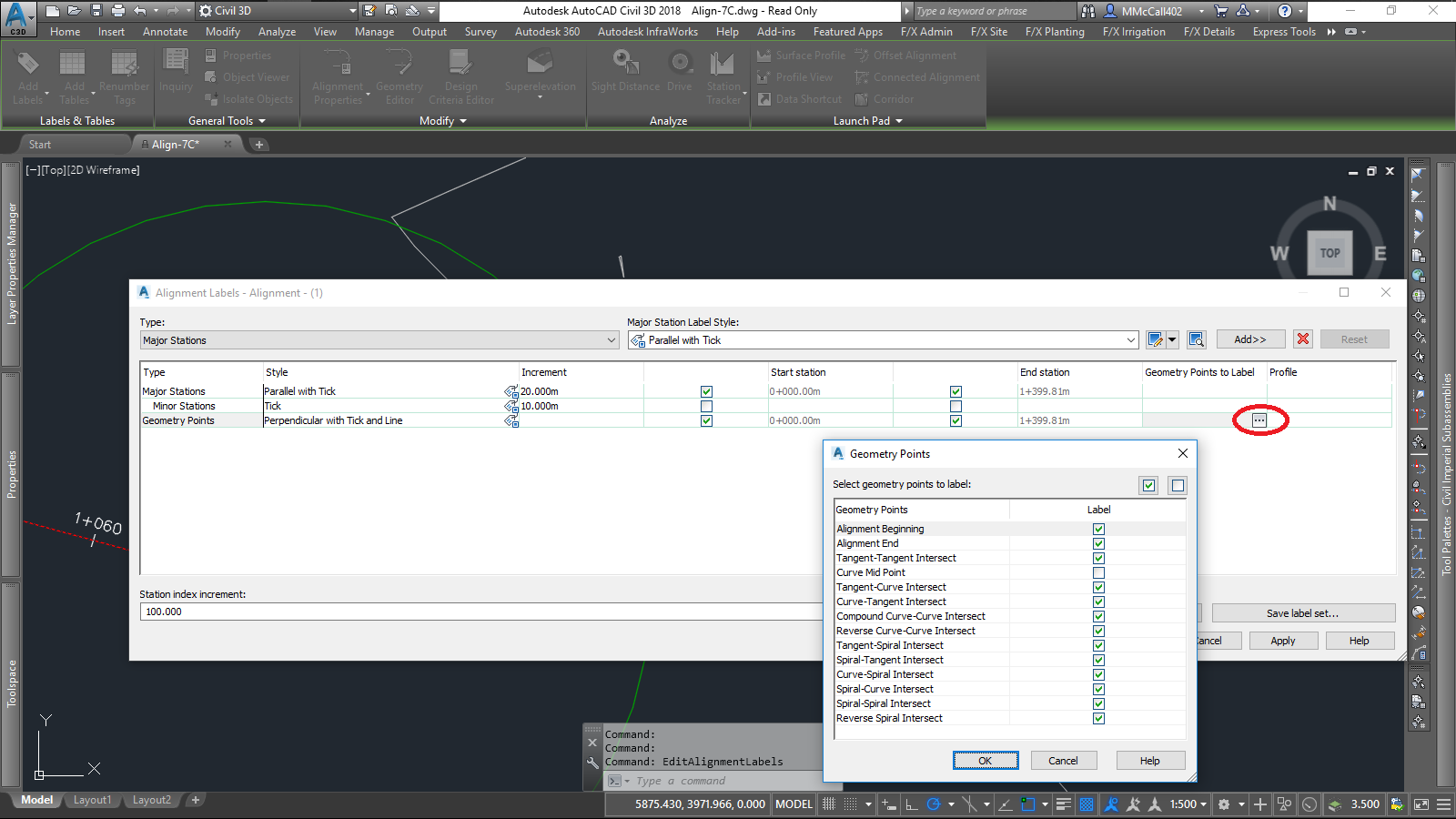Toggle polar tracking icon in status bar
The height and width of the screenshot is (819, 1456).
[933, 804]
